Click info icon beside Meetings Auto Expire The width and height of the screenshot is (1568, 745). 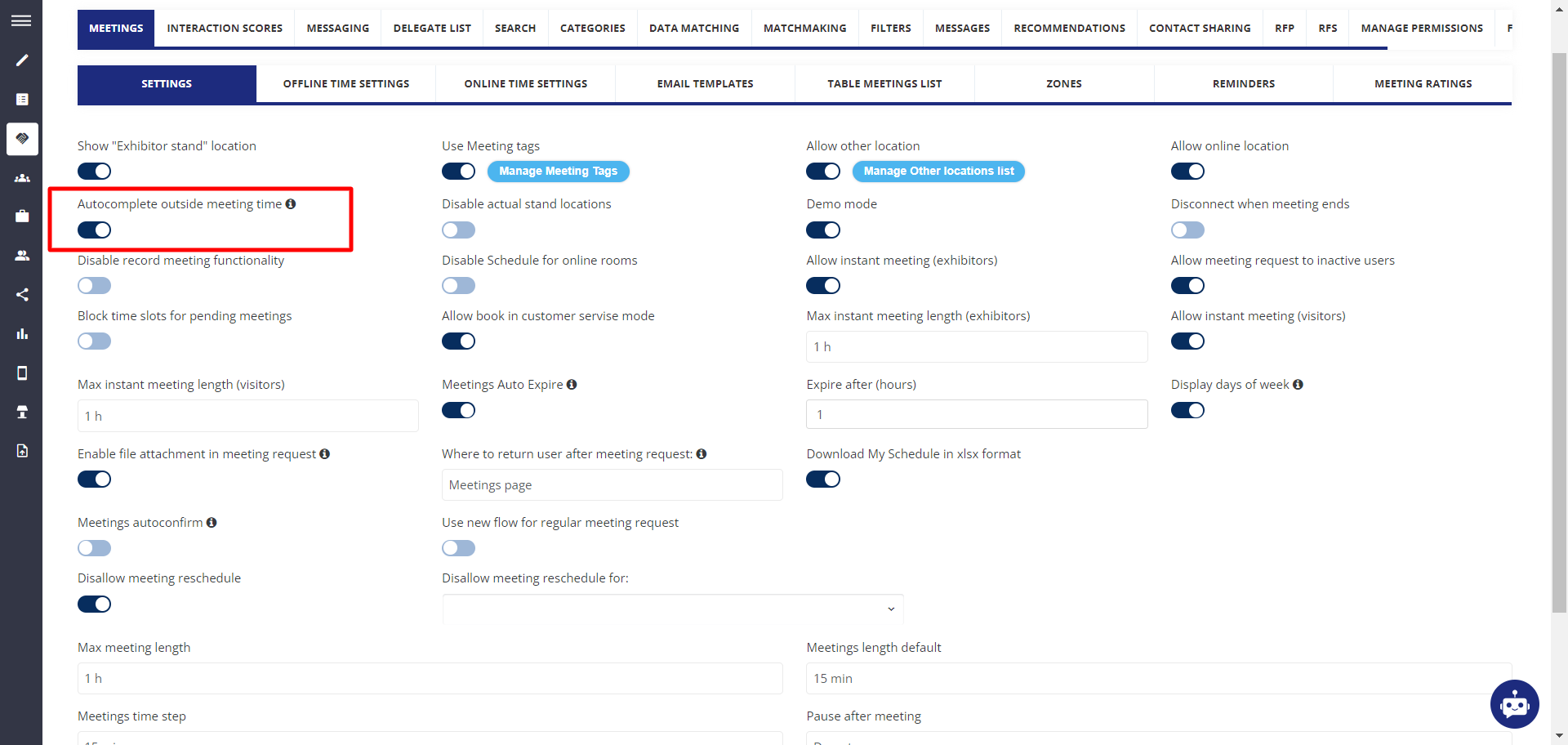point(572,385)
